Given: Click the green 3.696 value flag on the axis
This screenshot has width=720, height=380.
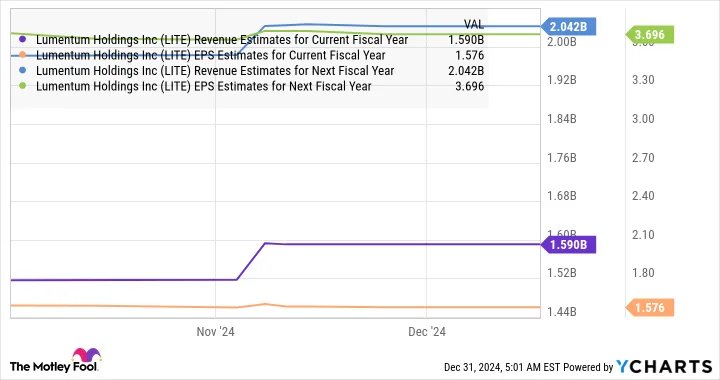Looking at the screenshot, I should (x=650, y=34).
